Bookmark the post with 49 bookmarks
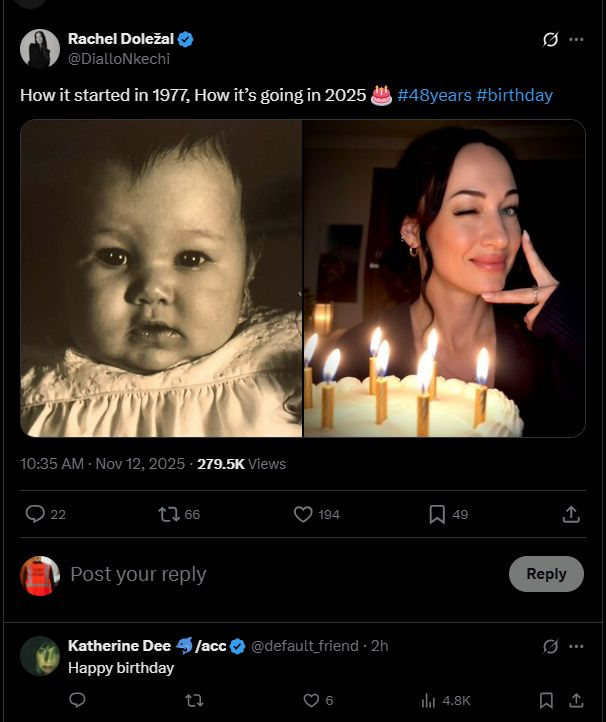Image resolution: width=606 pixels, height=722 pixels. pos(437,514)
